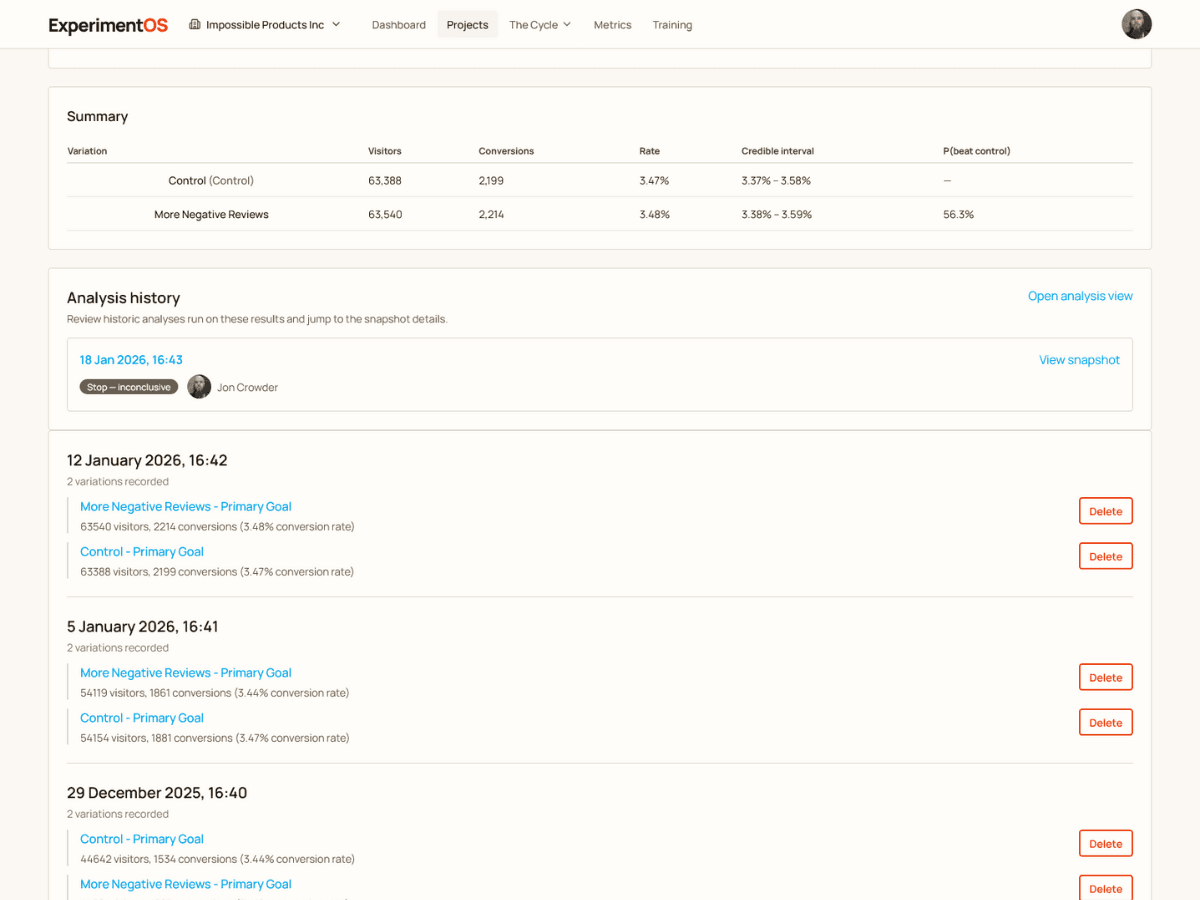Click the Stop — inconclusive status badge
This screenshot has width=1200, height=900.
[x=128, y=386]
